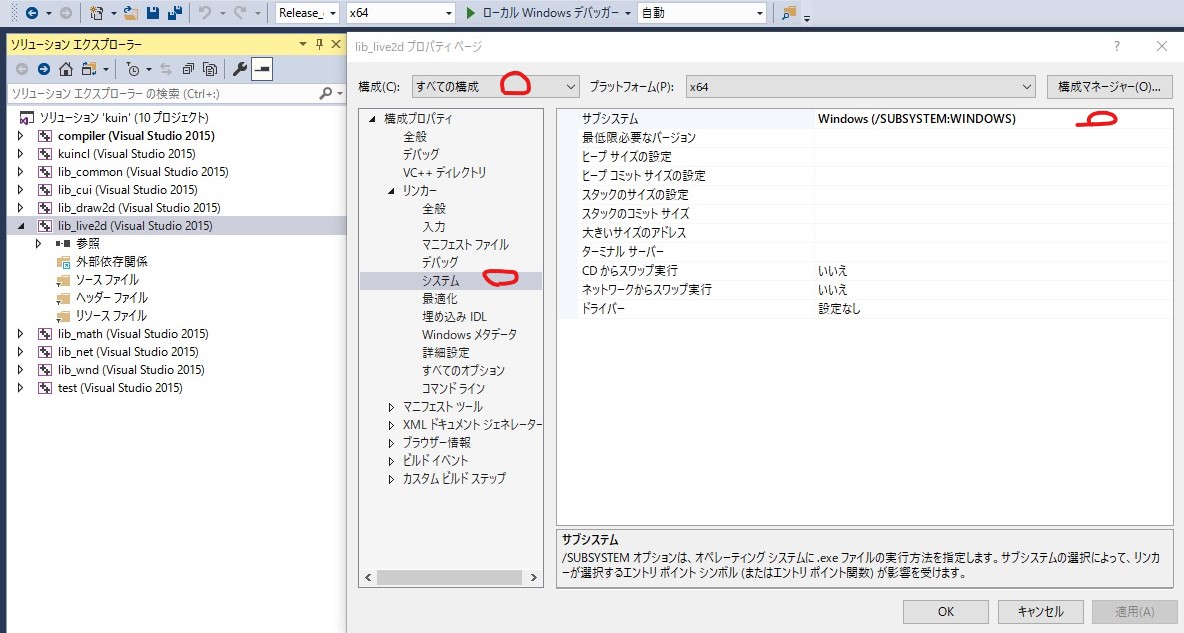The width and height of the screenshot is (1184, 633).
Task: Open Properties via the wrench icon
Action: tap(239, 69)
